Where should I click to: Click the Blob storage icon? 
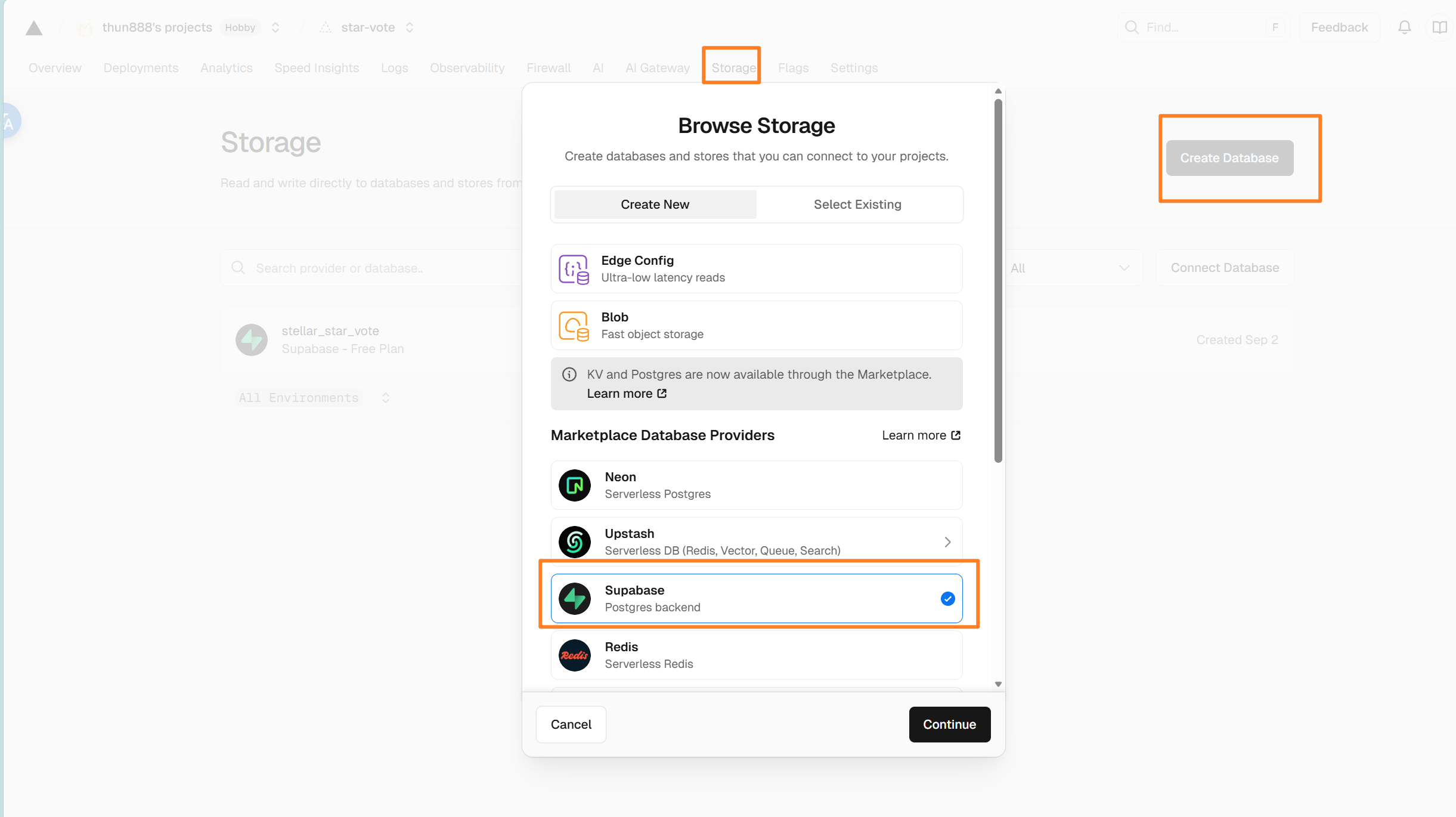(574, 326)
